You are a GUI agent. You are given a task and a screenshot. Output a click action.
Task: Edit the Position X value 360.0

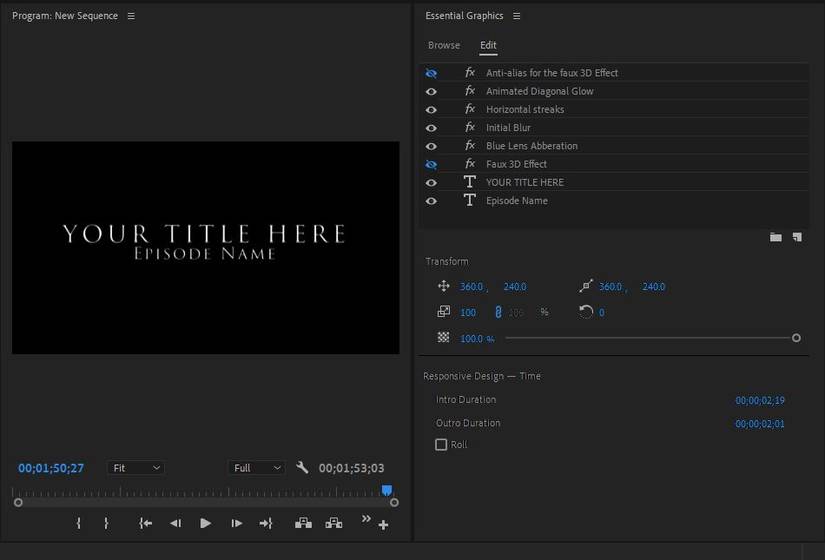point(471,287)
